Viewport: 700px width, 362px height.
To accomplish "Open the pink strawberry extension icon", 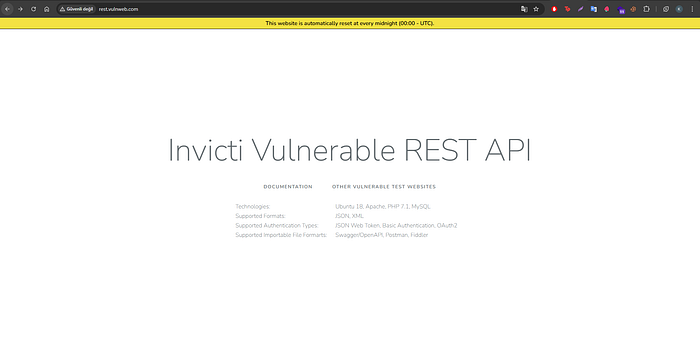I will [607, 9].
